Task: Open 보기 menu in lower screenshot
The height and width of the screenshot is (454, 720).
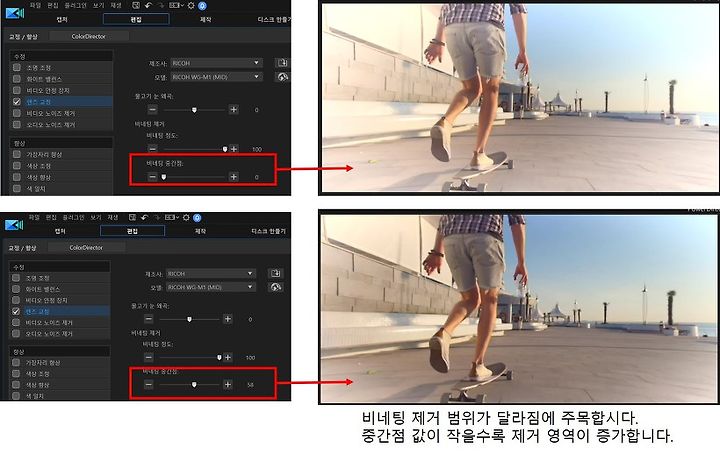Action: [x=96, y=218]
